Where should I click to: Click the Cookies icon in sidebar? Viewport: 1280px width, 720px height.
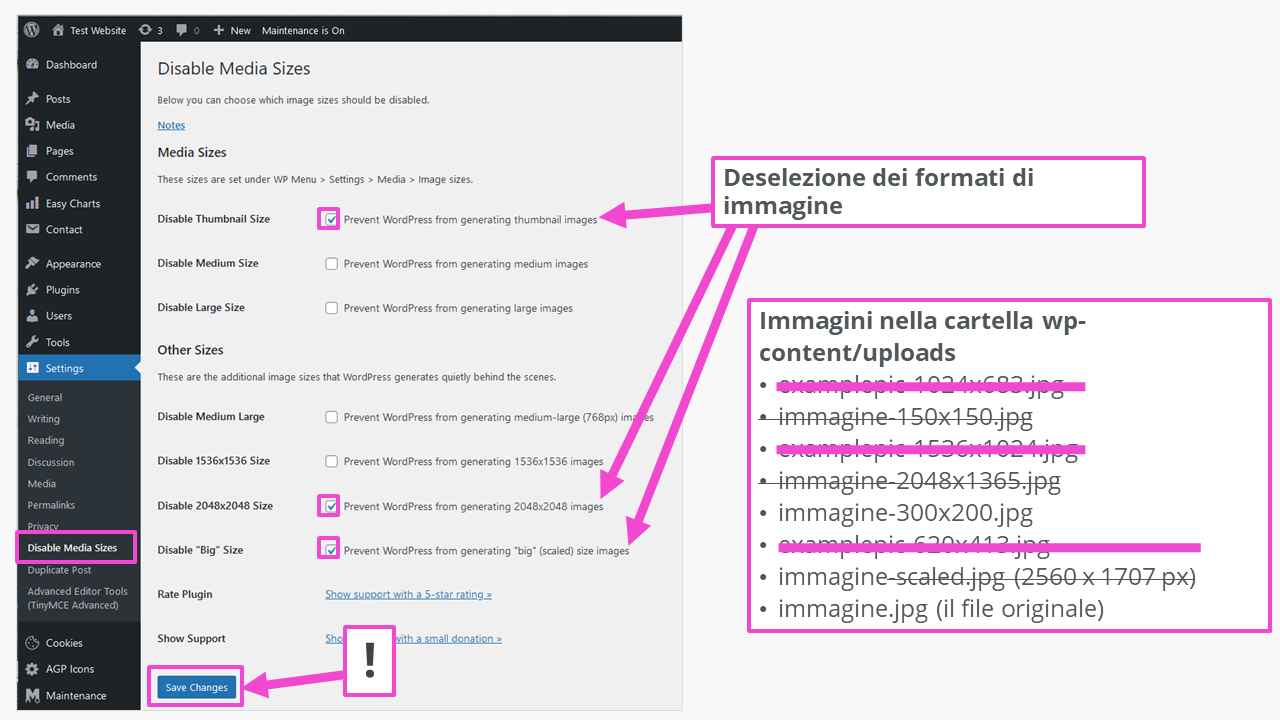click(32, 643)
